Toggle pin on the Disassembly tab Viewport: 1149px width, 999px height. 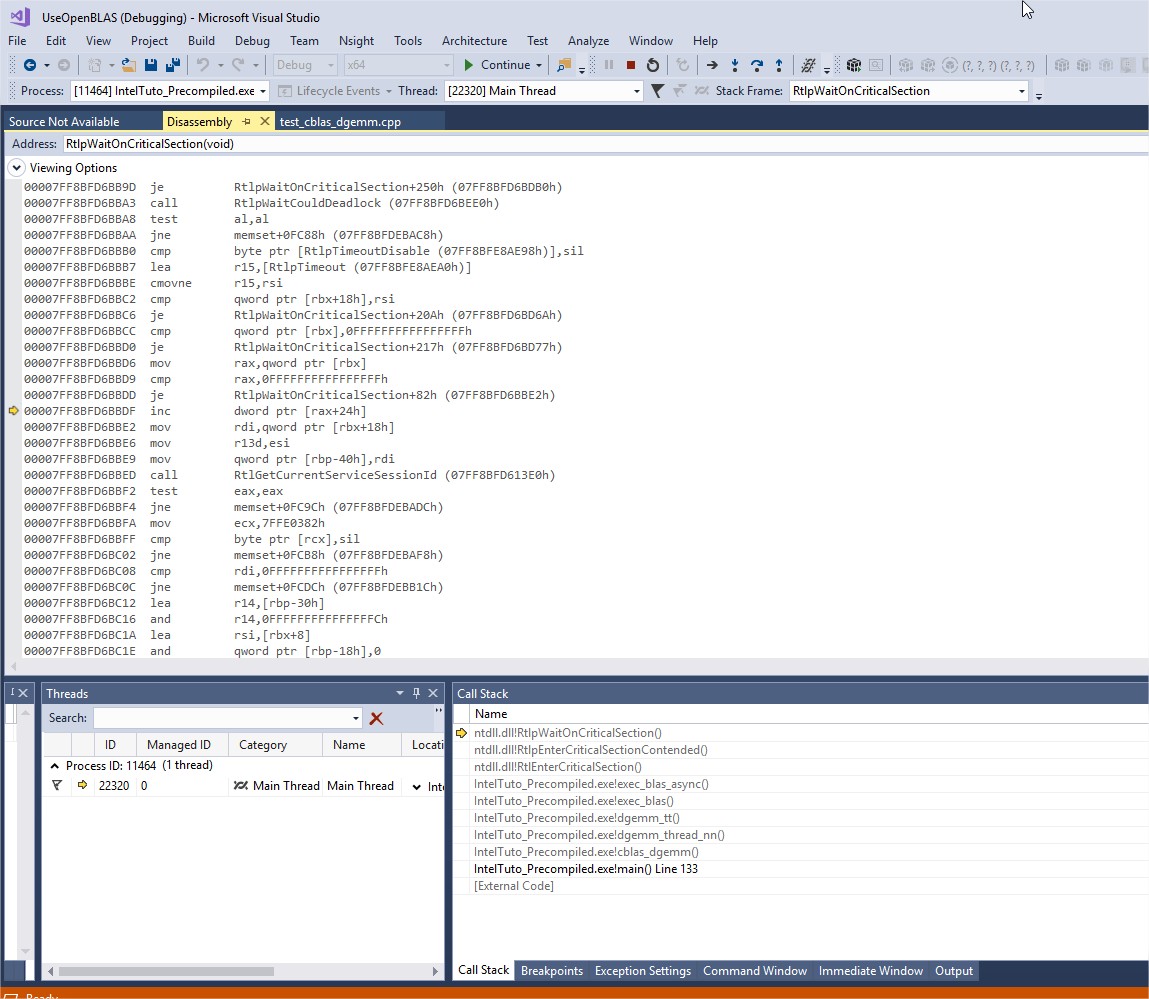[246, 122]
